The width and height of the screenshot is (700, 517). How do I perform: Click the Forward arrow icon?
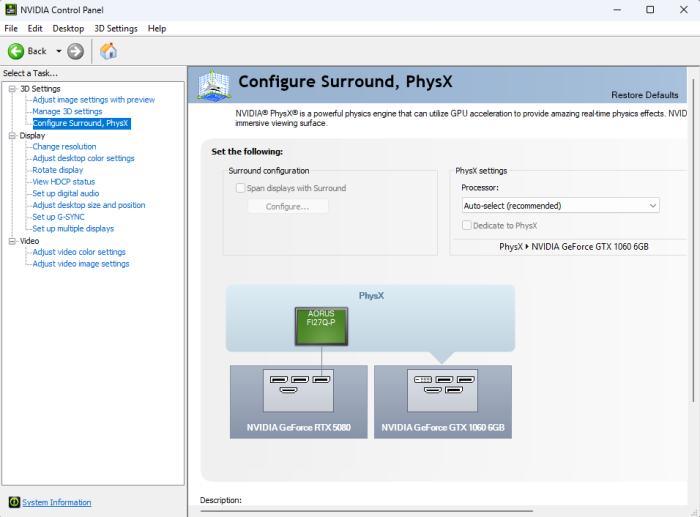(x=75, y=51)
